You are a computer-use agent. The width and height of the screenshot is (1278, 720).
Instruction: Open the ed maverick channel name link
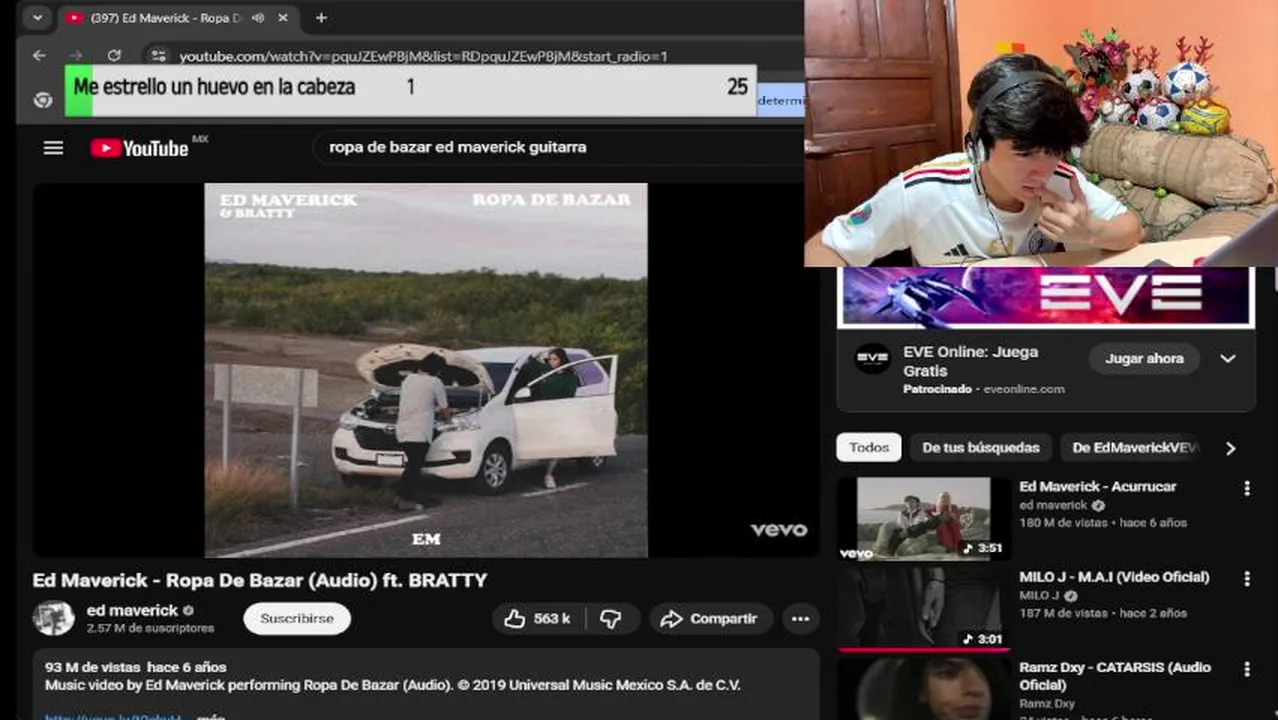point(132,610)
